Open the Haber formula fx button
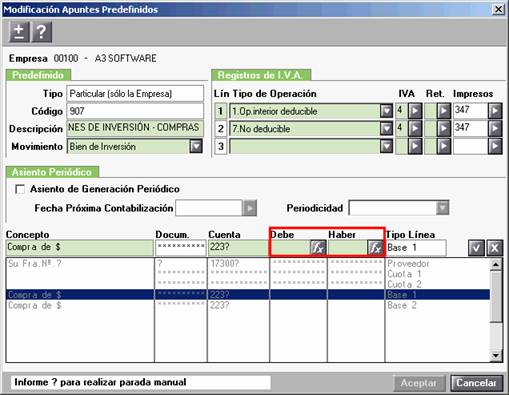Image resolution: width=509 pixels, height=395 pixels. [375, 248]
